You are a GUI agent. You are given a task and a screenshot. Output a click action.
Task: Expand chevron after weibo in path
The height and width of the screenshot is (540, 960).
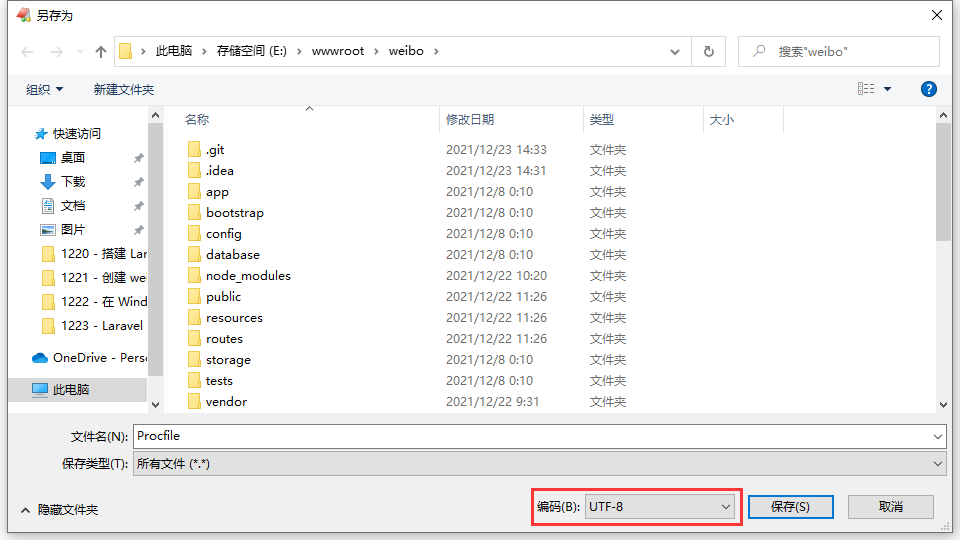pos(437,51)
